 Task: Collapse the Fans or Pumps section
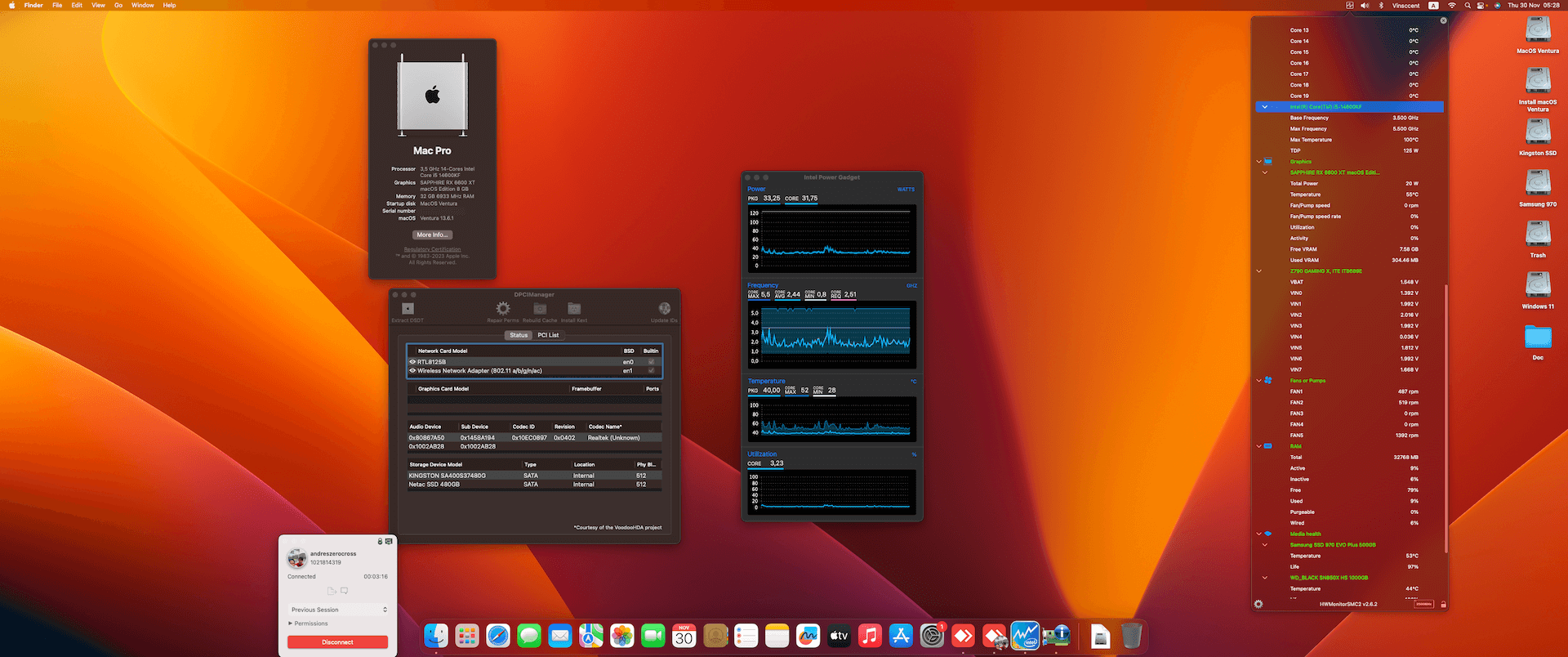(1258, 381)
